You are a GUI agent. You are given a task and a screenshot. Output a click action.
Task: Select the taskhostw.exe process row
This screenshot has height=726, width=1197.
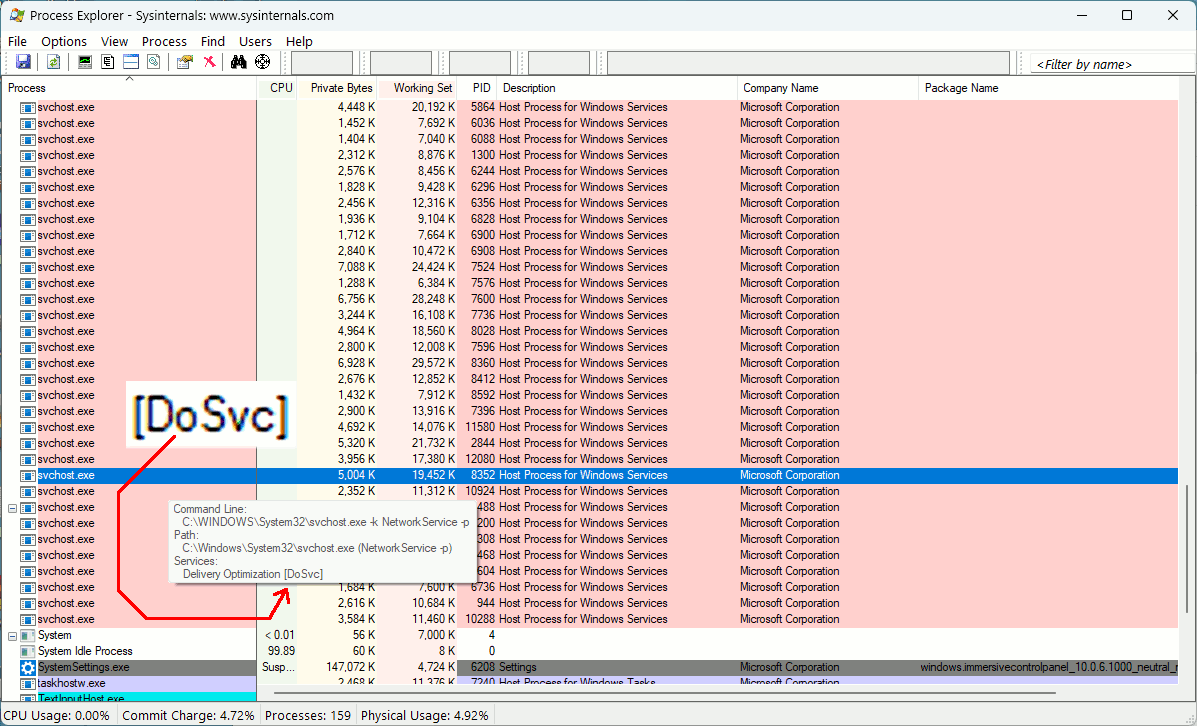[589, 683]
